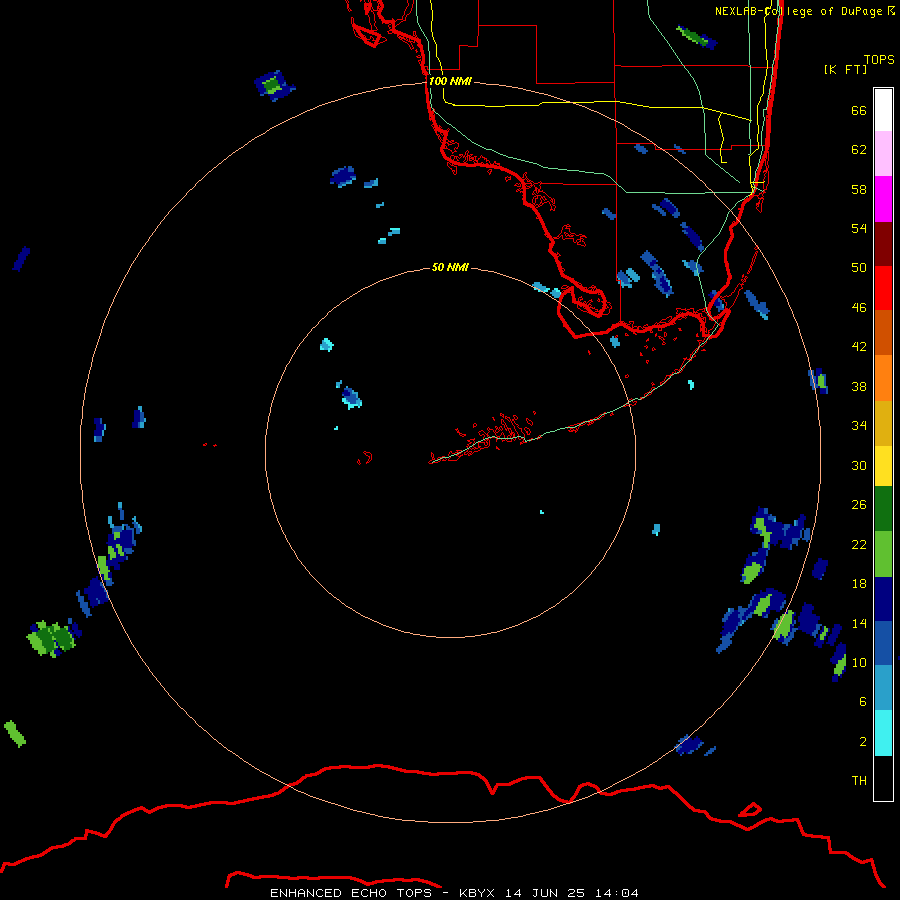The height and width of the screenshot is (900, 900).
Task: Click the "18" legend value
Action: pyautogui.click(x=859, y=584)
